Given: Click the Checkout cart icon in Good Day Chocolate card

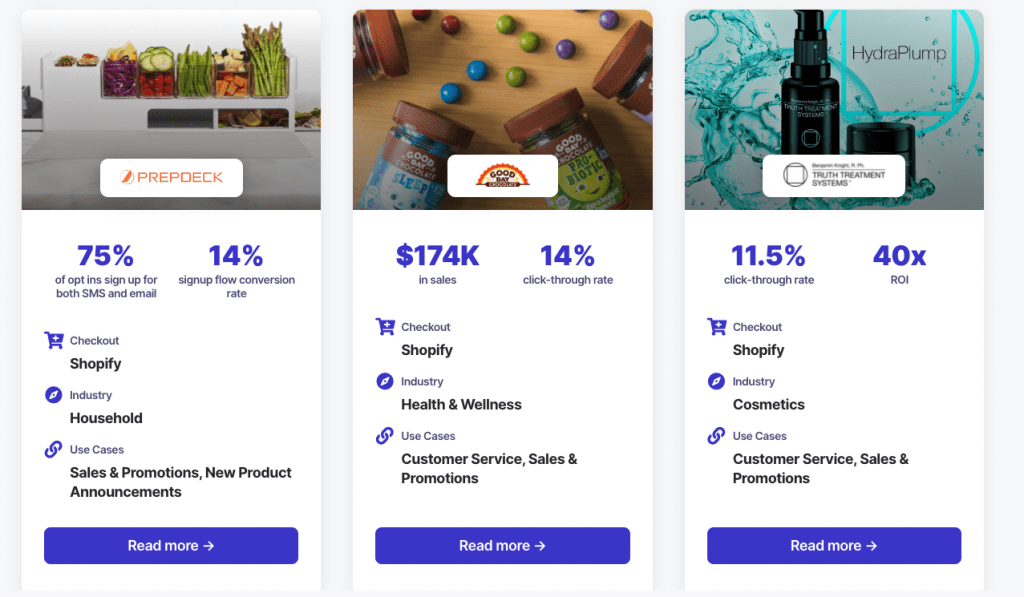Looking at the screenshot, I should click(x=385, y=327).
